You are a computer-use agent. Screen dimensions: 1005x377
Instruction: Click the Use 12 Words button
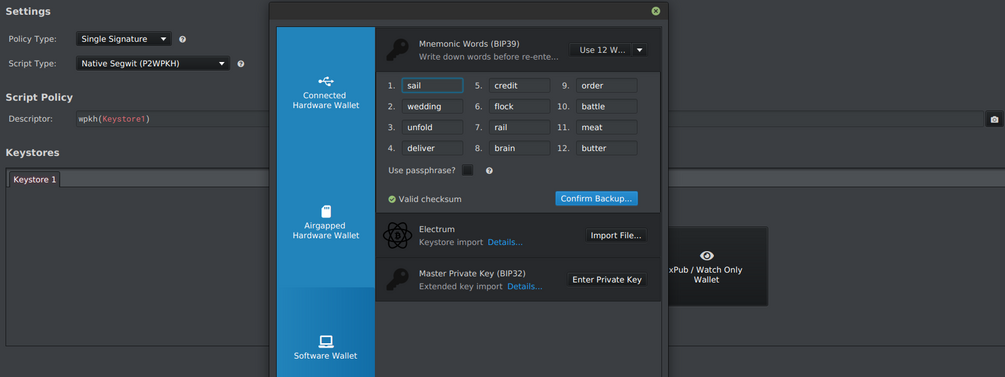tap(601, 50)
